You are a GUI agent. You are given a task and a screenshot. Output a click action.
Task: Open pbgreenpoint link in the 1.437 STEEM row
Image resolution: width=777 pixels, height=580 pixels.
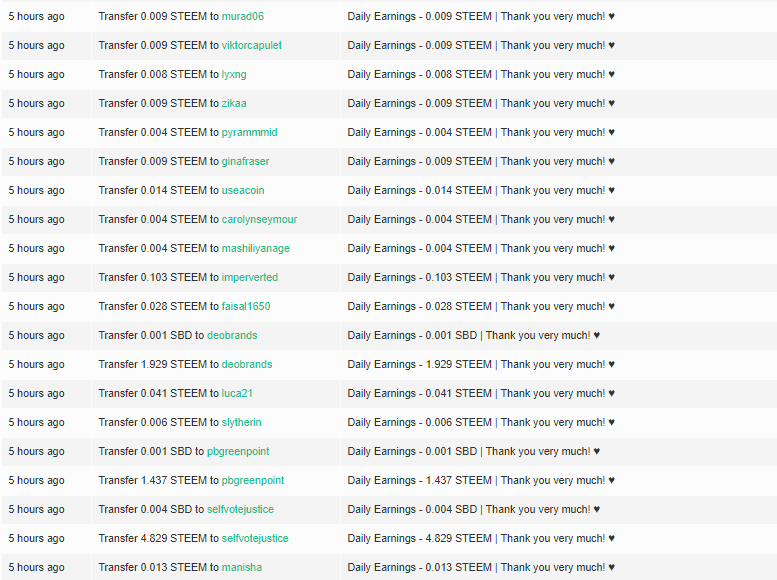[253, 480]
